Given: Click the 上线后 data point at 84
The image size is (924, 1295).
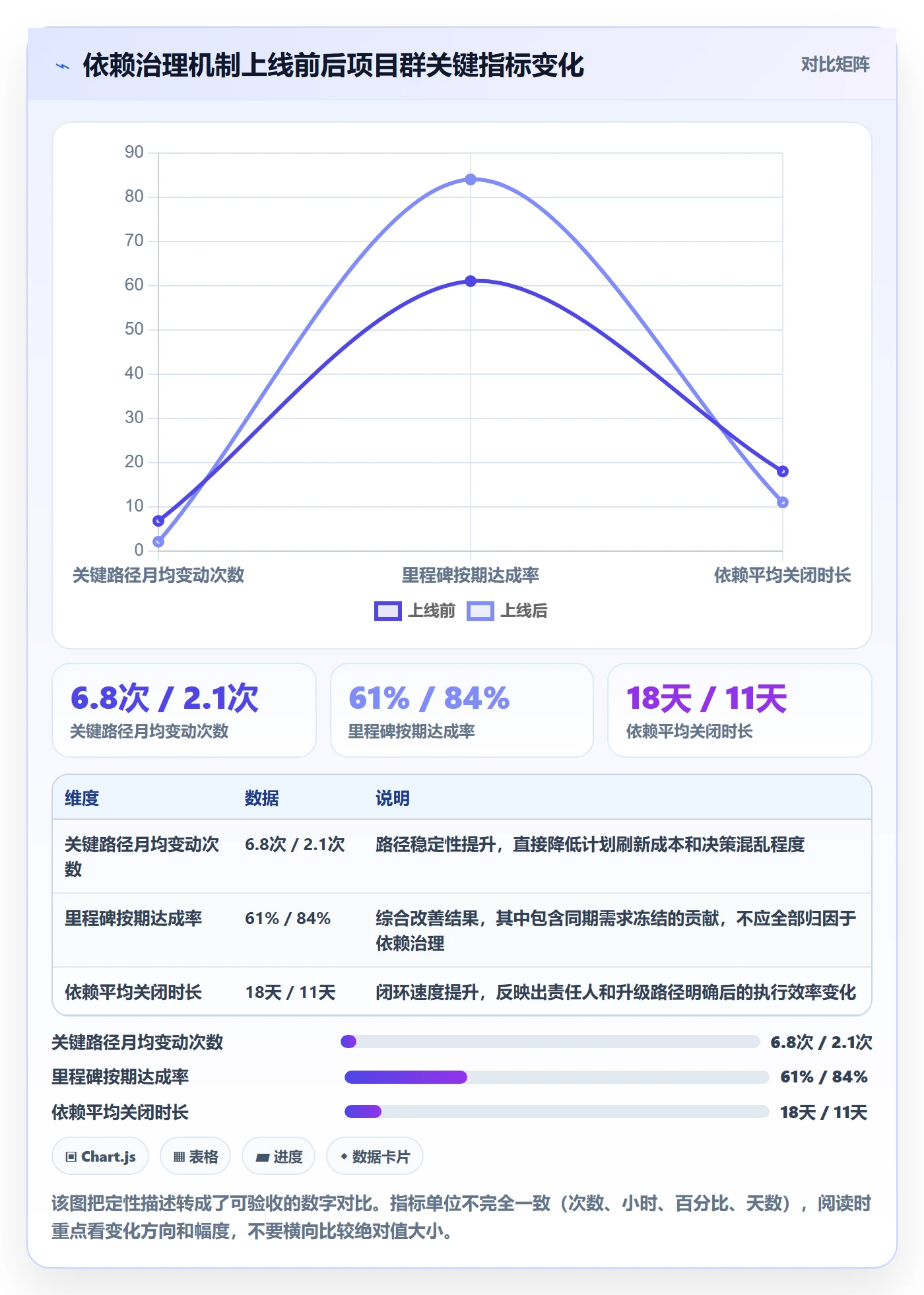Looking at the screenshot, I should [471, 180].
